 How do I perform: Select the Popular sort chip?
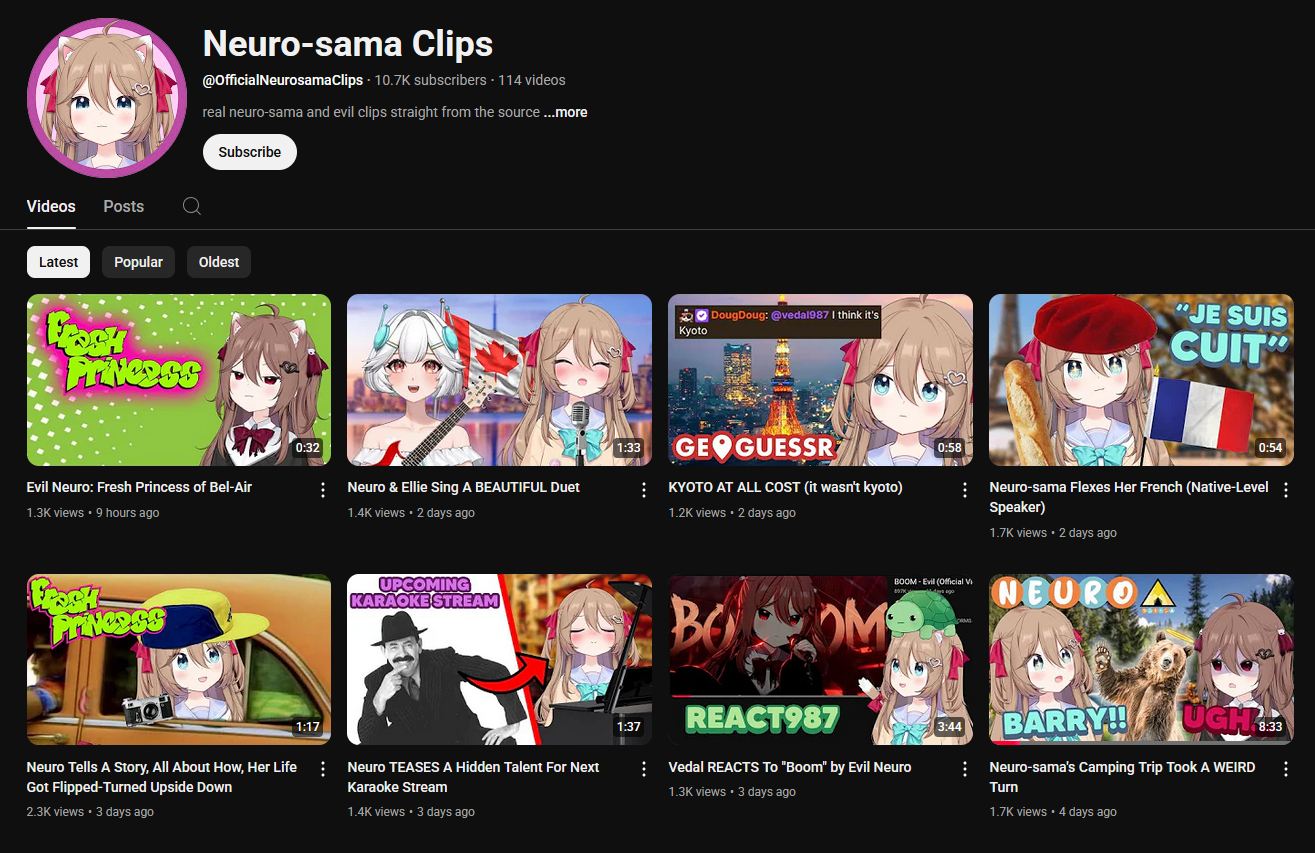tap(138, 262)
